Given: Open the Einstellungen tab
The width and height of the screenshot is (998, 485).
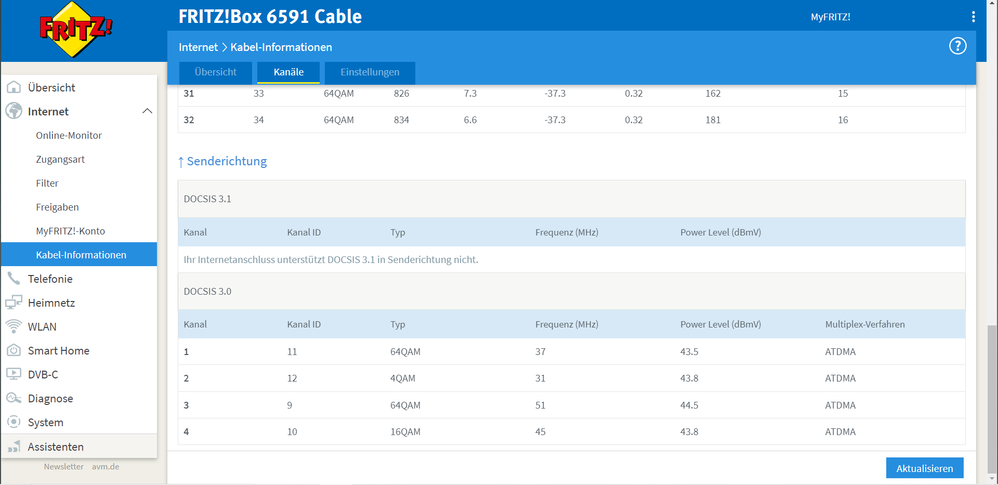Looking at the screenshot, I should point(370,72).
